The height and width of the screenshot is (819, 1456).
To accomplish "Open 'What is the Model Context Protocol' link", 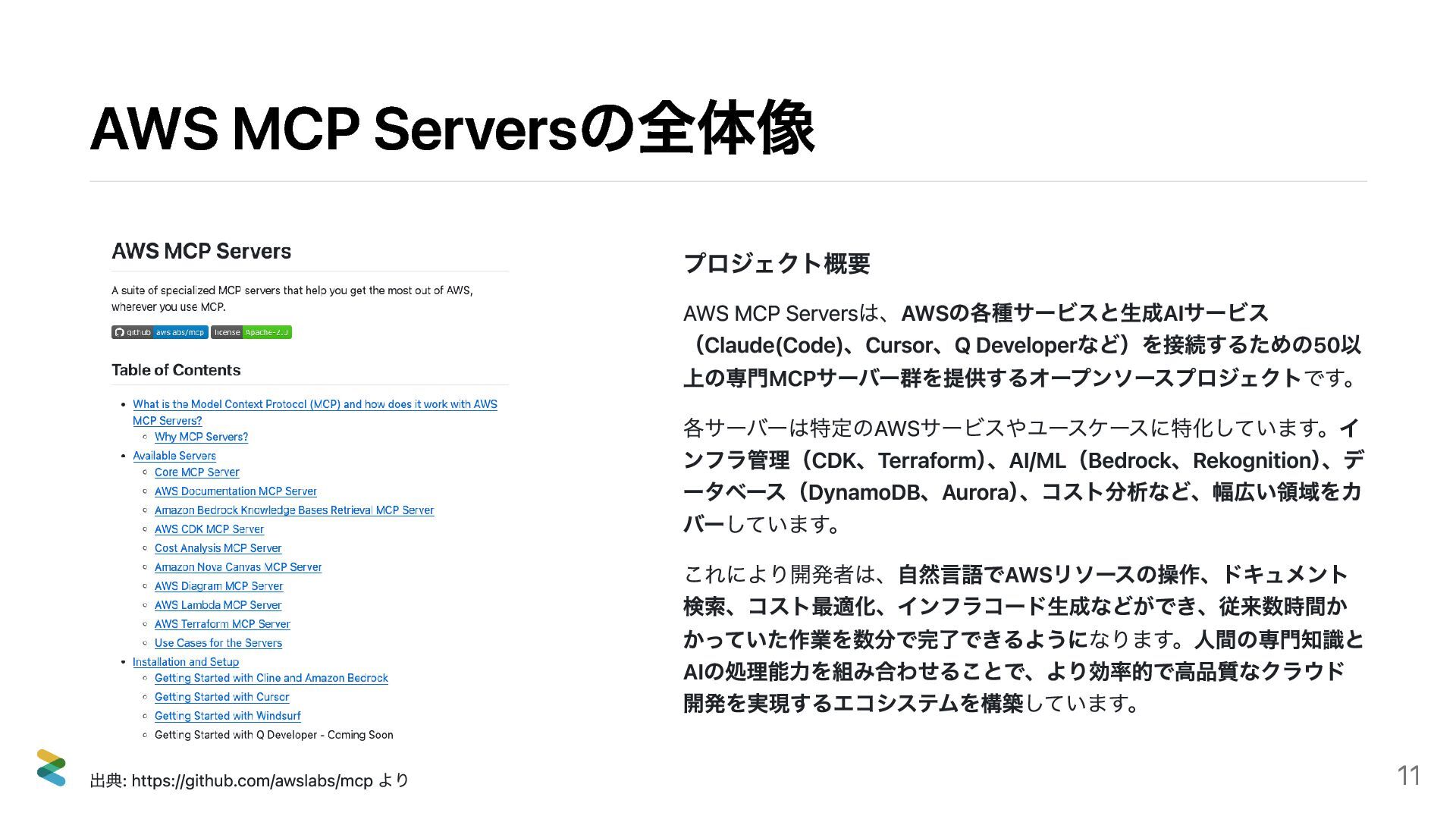I will point(315,412).
